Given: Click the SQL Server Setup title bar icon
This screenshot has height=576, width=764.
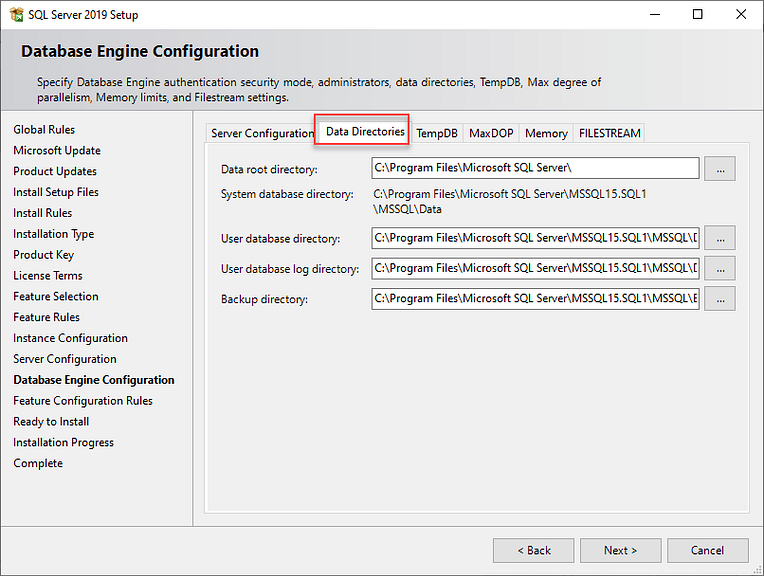Looking at the screenshot, I should (16, 15).
